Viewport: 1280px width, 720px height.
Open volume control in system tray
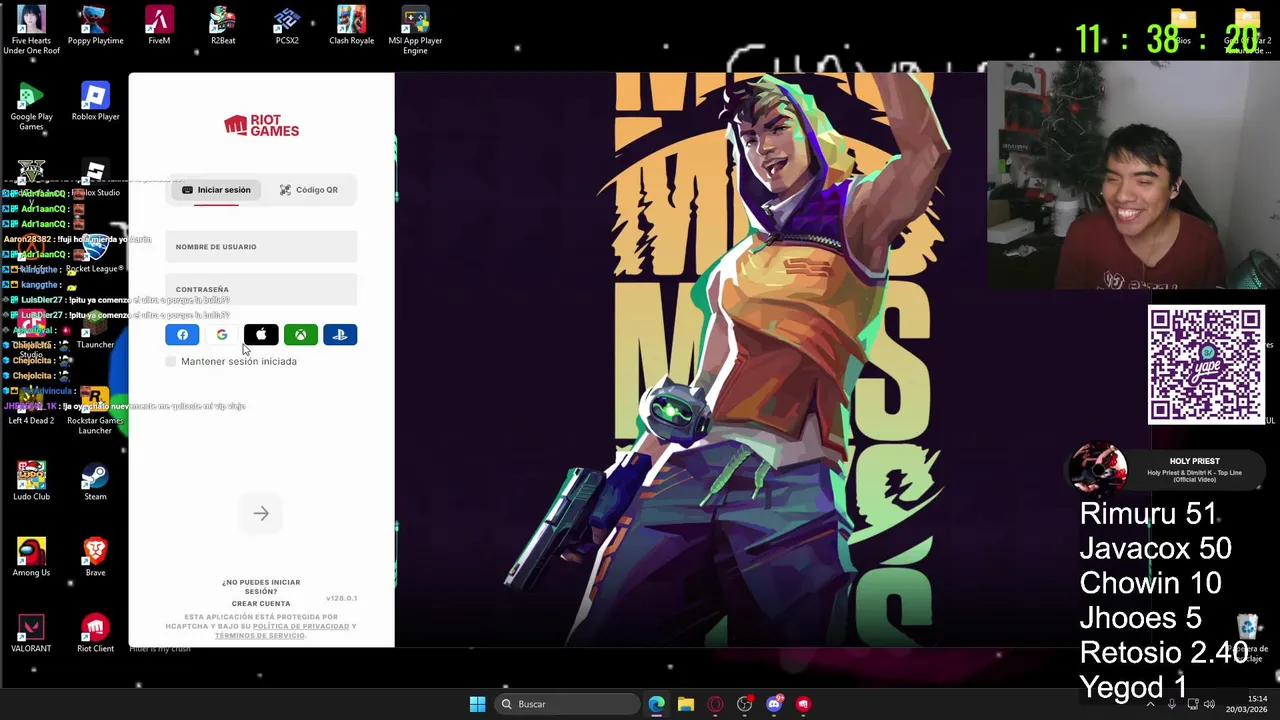(1208, 704)
